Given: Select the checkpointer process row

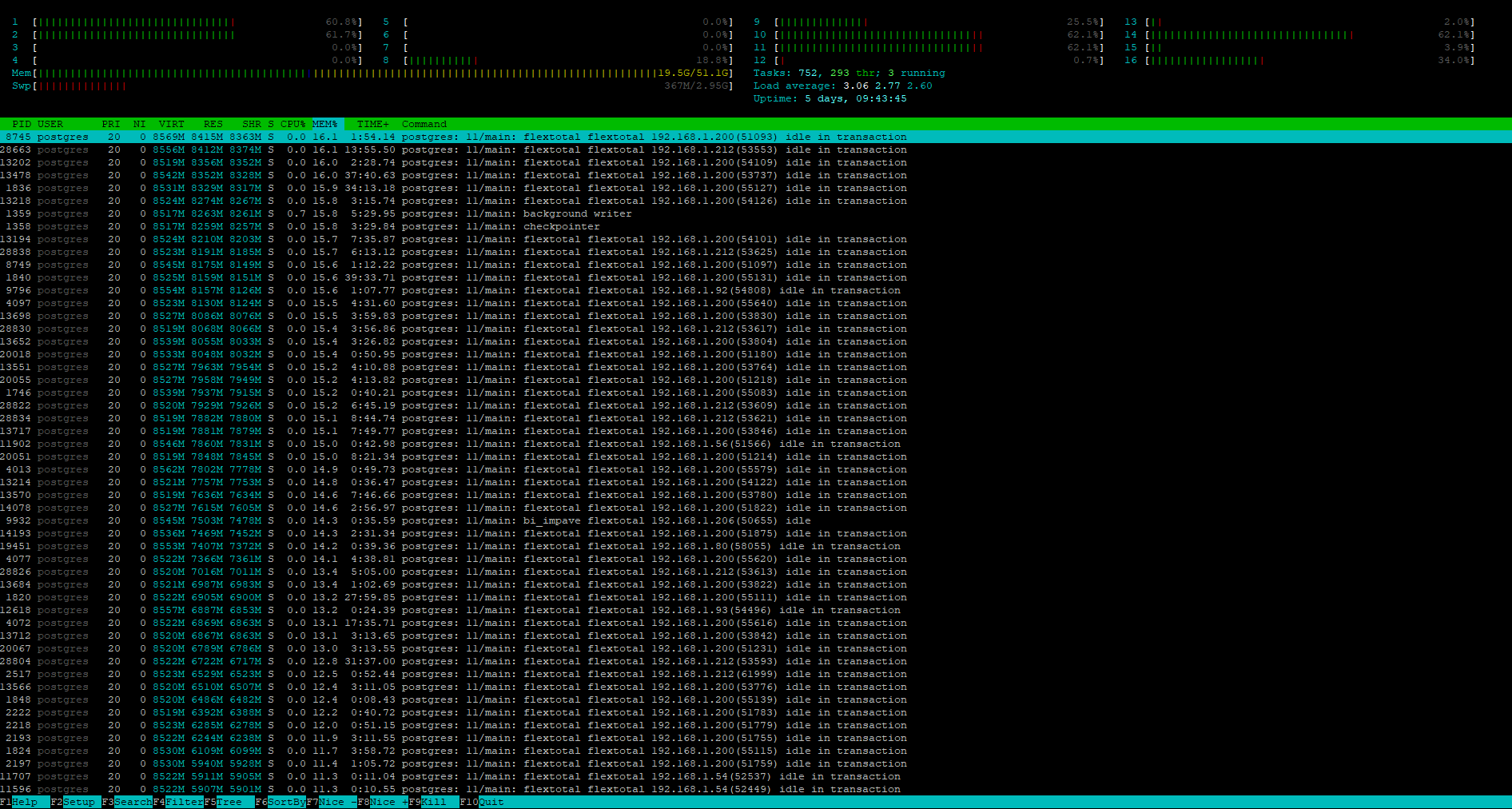Looking at the screenshot, I should (756, 226).
